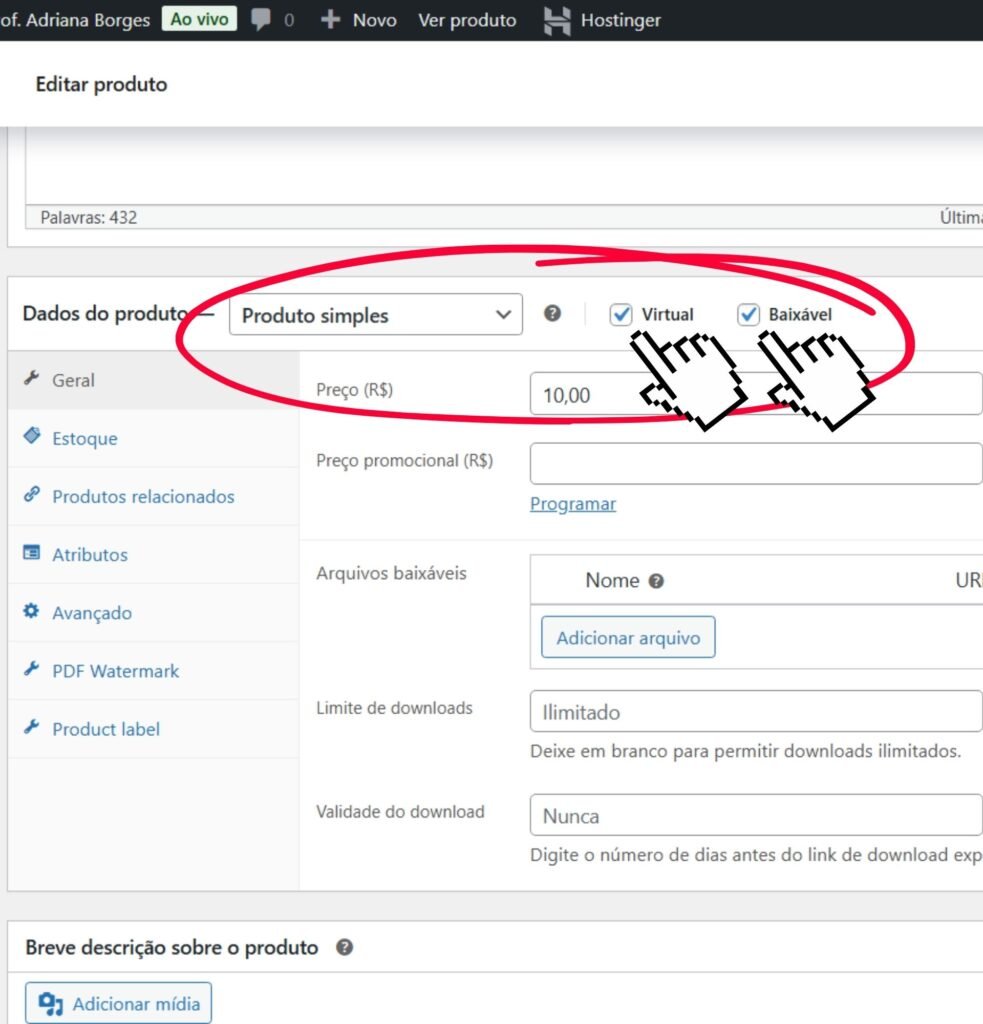Click help icon beside Nome column
983x1024 pixels.
click(656, 581)
